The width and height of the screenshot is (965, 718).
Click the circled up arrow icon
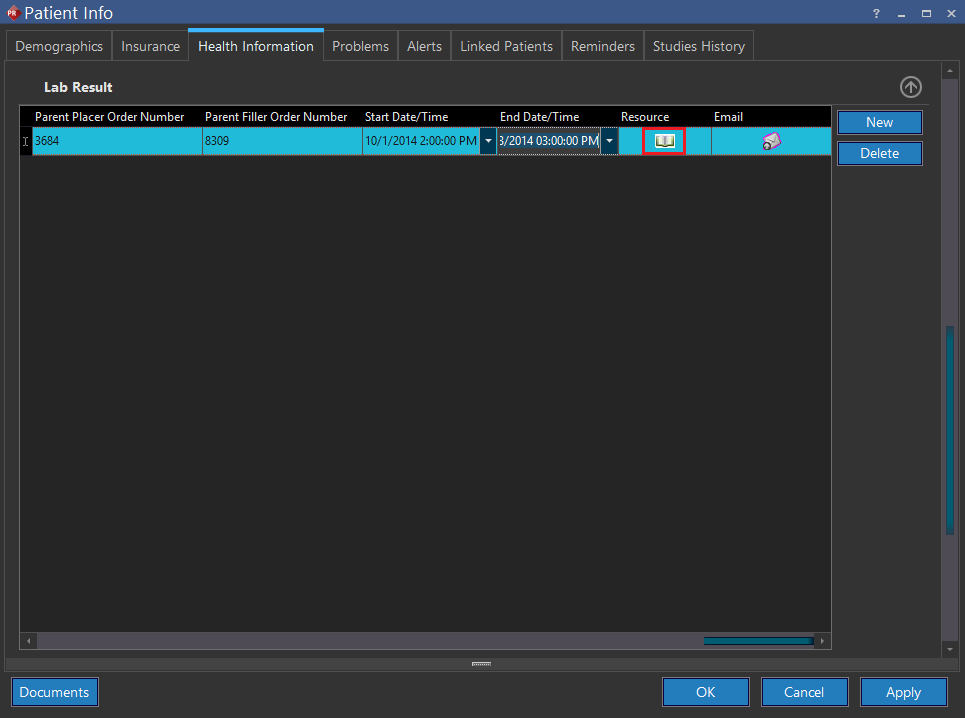coord(910,87)
